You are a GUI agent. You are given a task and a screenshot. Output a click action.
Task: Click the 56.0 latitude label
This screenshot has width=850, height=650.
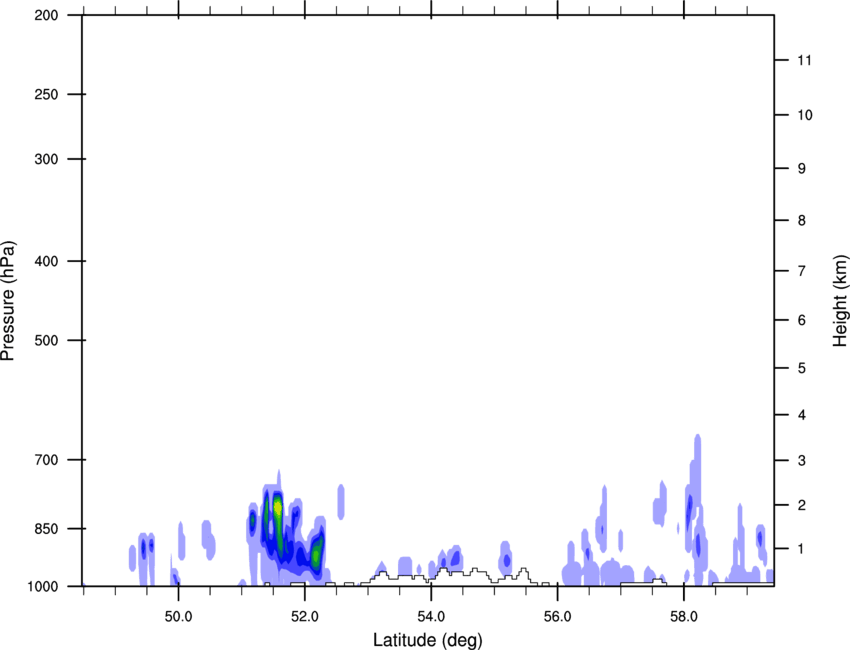coord(557,616)
